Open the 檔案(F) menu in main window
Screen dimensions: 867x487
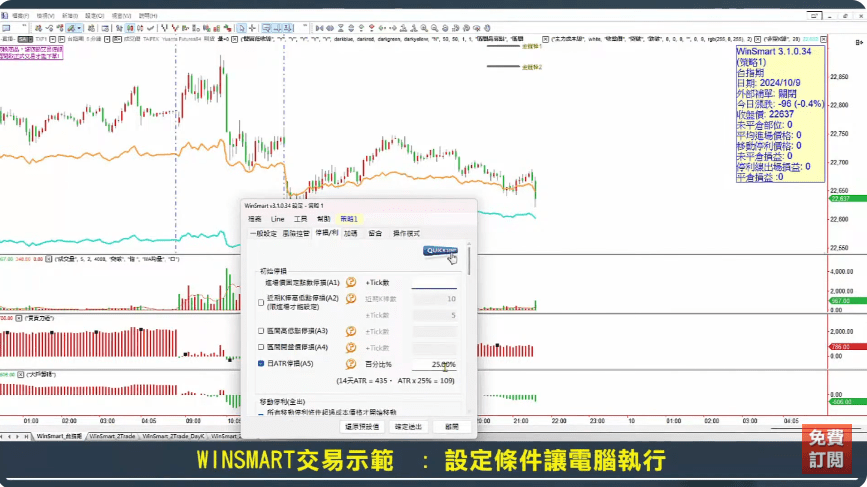[20, 16]
